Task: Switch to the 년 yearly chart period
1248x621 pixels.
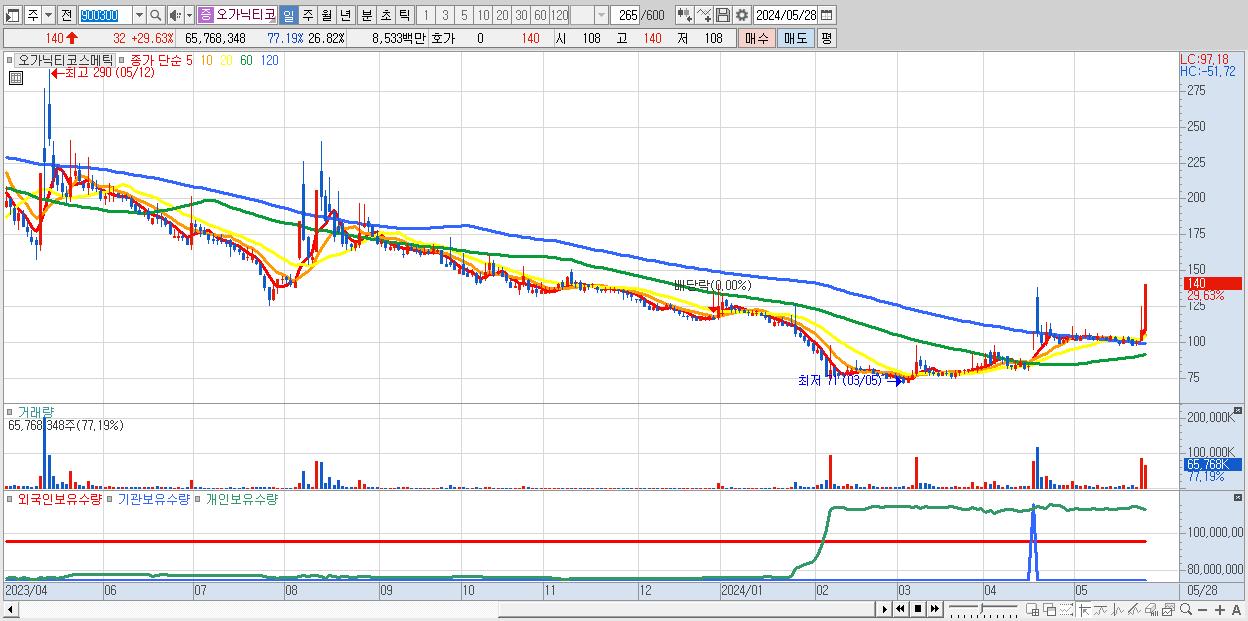Action: point(345,15)
